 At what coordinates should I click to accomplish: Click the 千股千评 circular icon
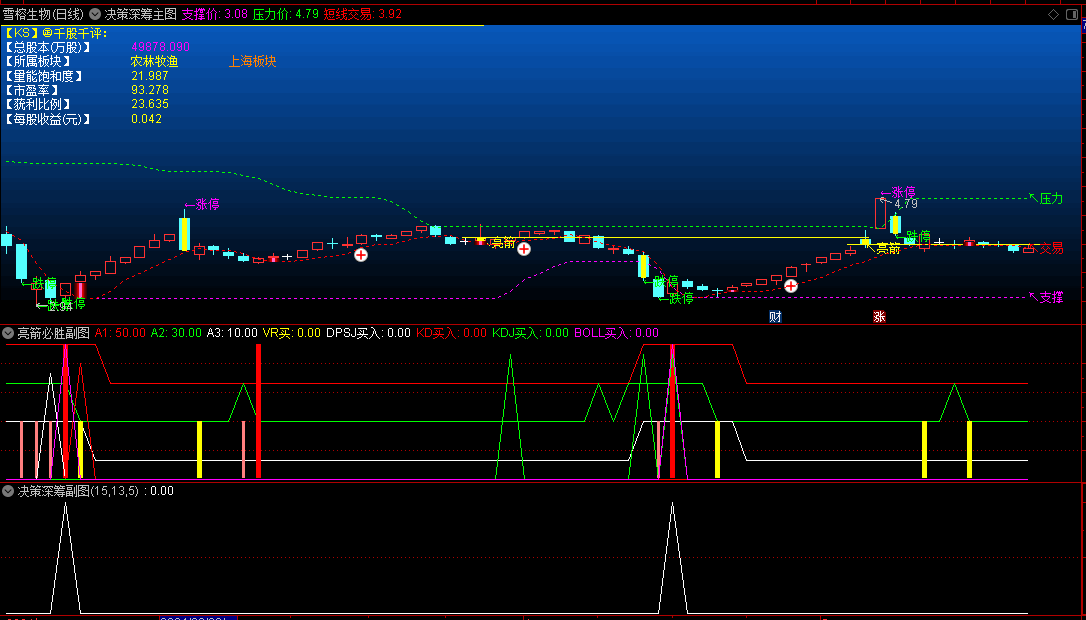46,33
